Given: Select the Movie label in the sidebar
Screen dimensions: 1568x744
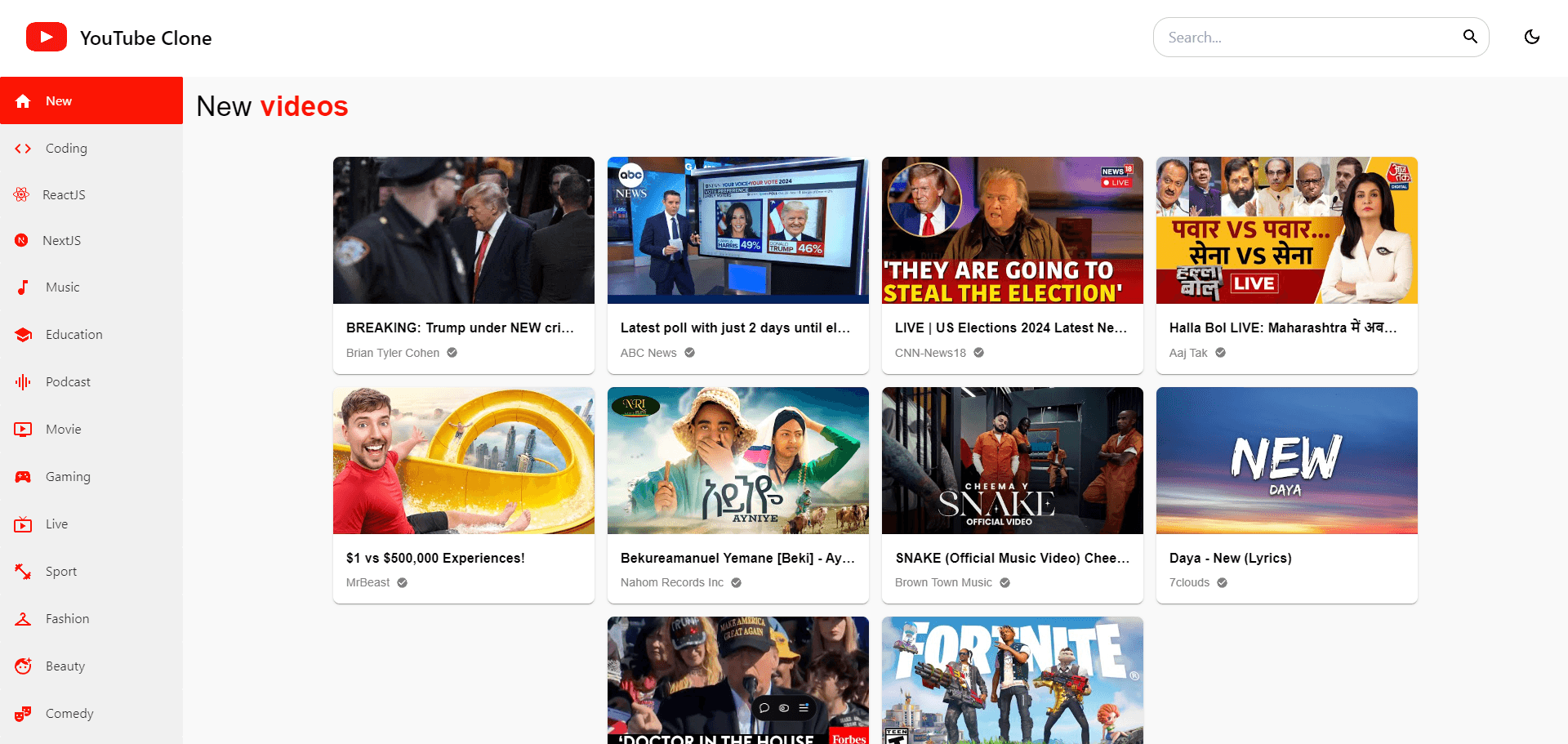Looking at the screenshot, I should (64, 430).
